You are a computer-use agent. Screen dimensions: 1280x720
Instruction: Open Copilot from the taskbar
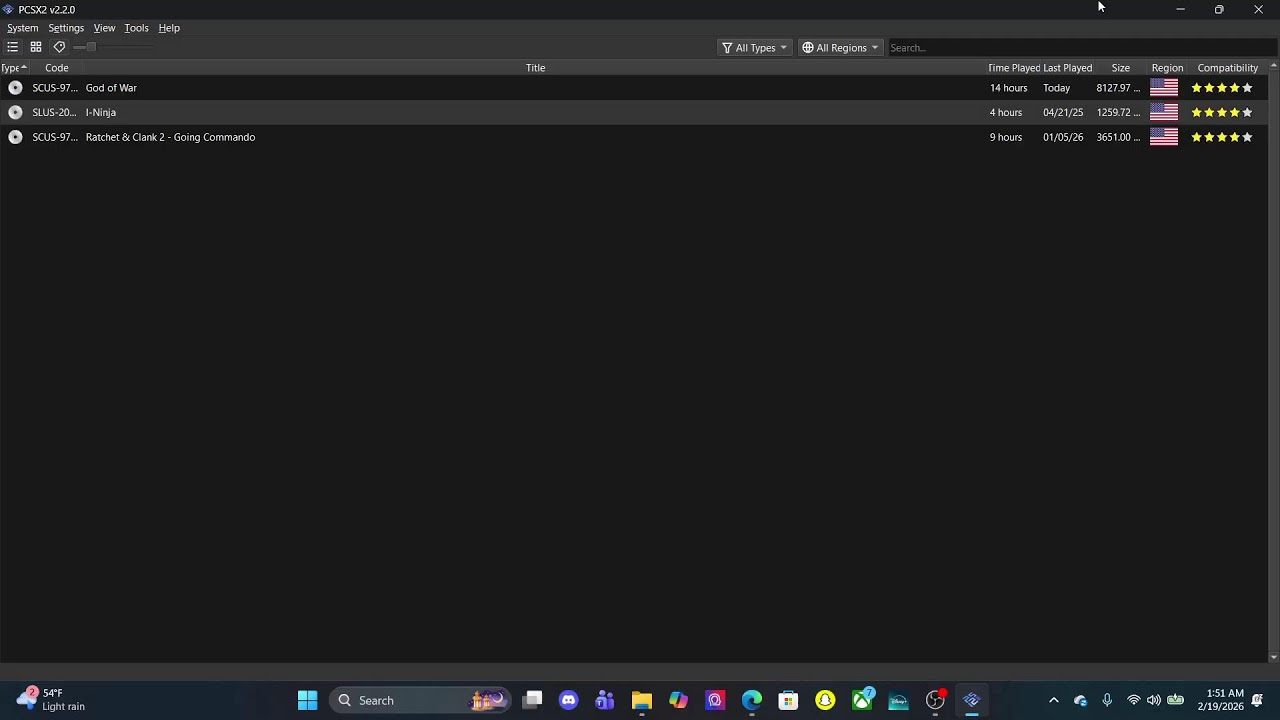678,700
